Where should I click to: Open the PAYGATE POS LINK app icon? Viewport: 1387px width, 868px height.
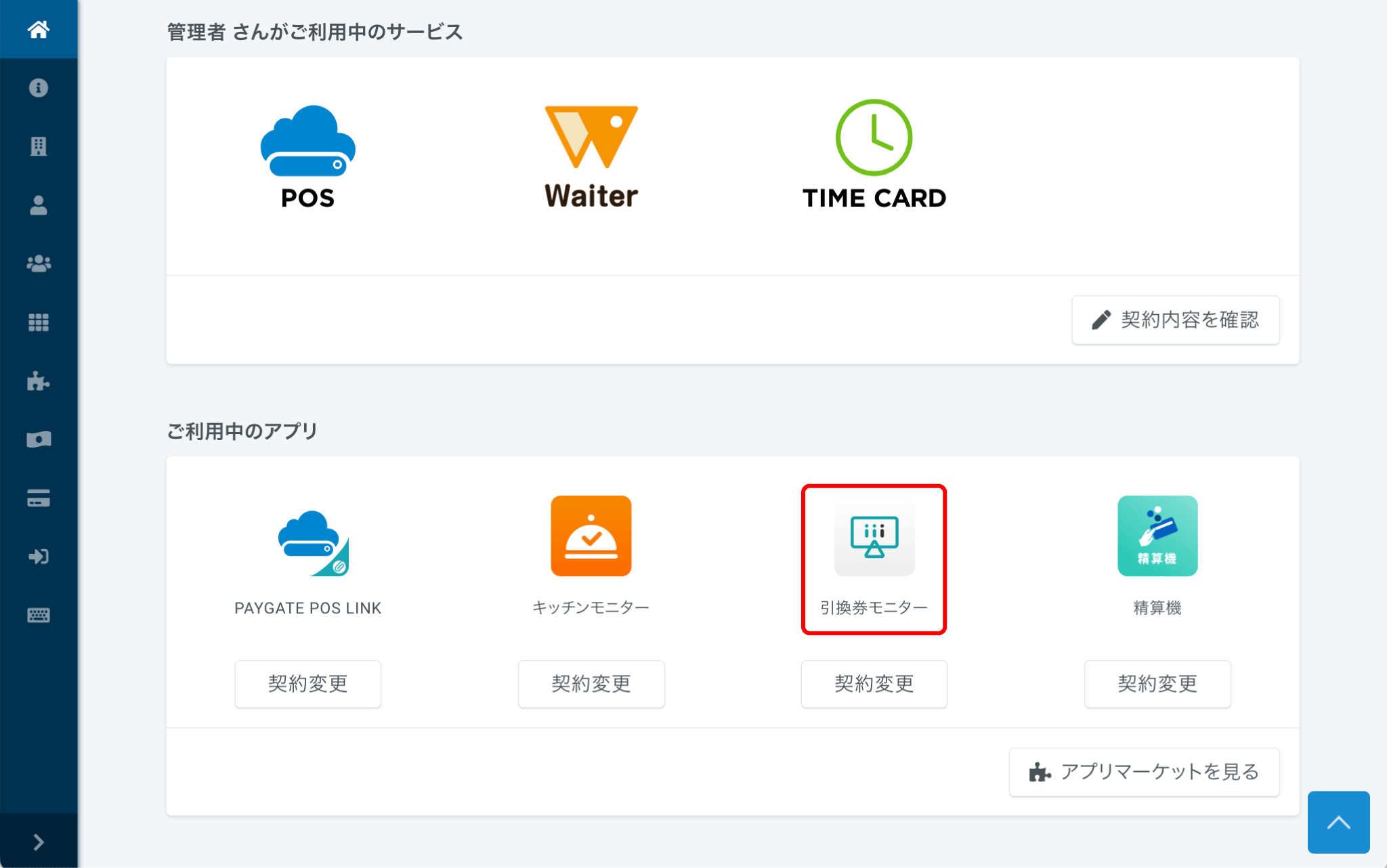click(x=314, y=542)
